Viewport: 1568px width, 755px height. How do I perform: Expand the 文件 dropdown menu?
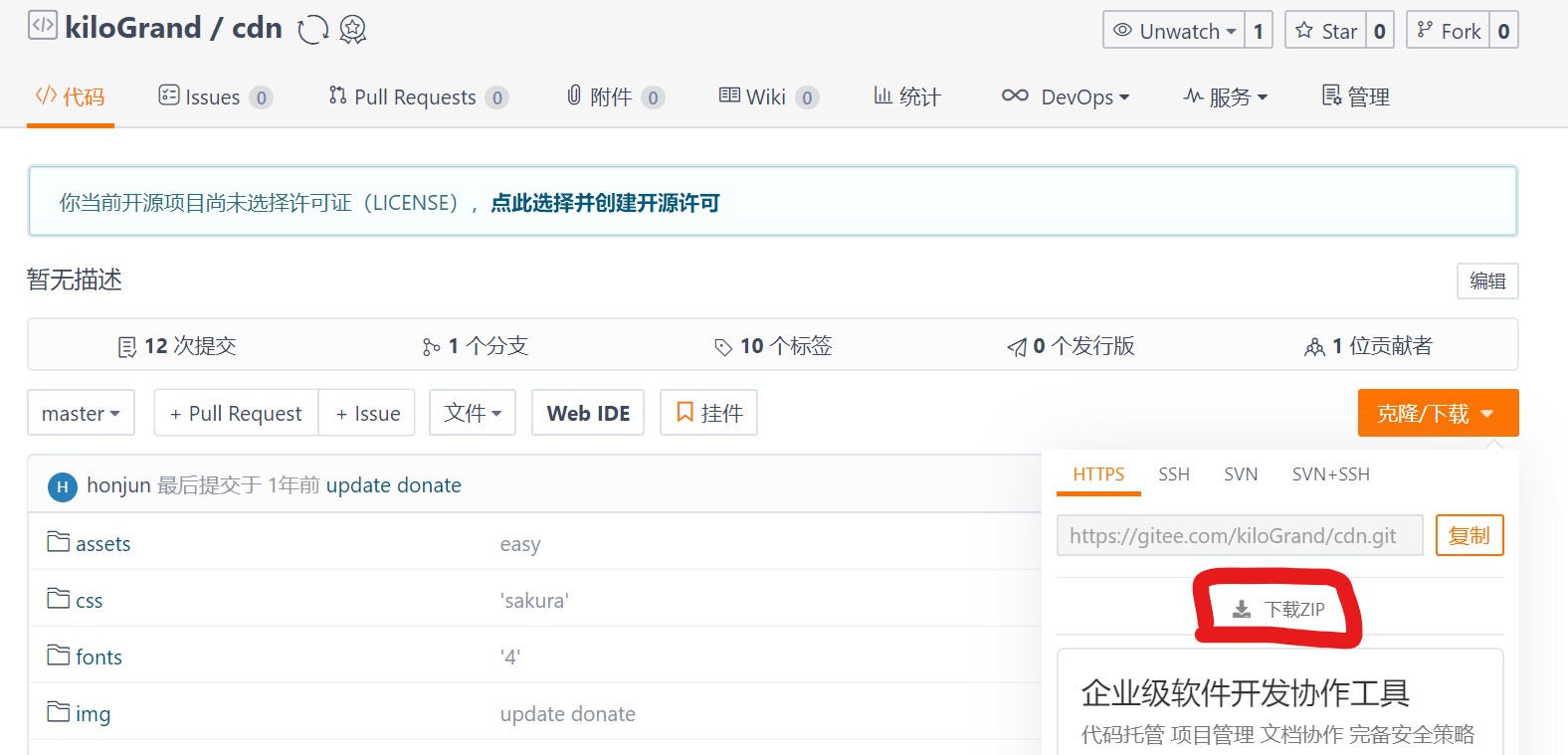[x=473, y=413]
